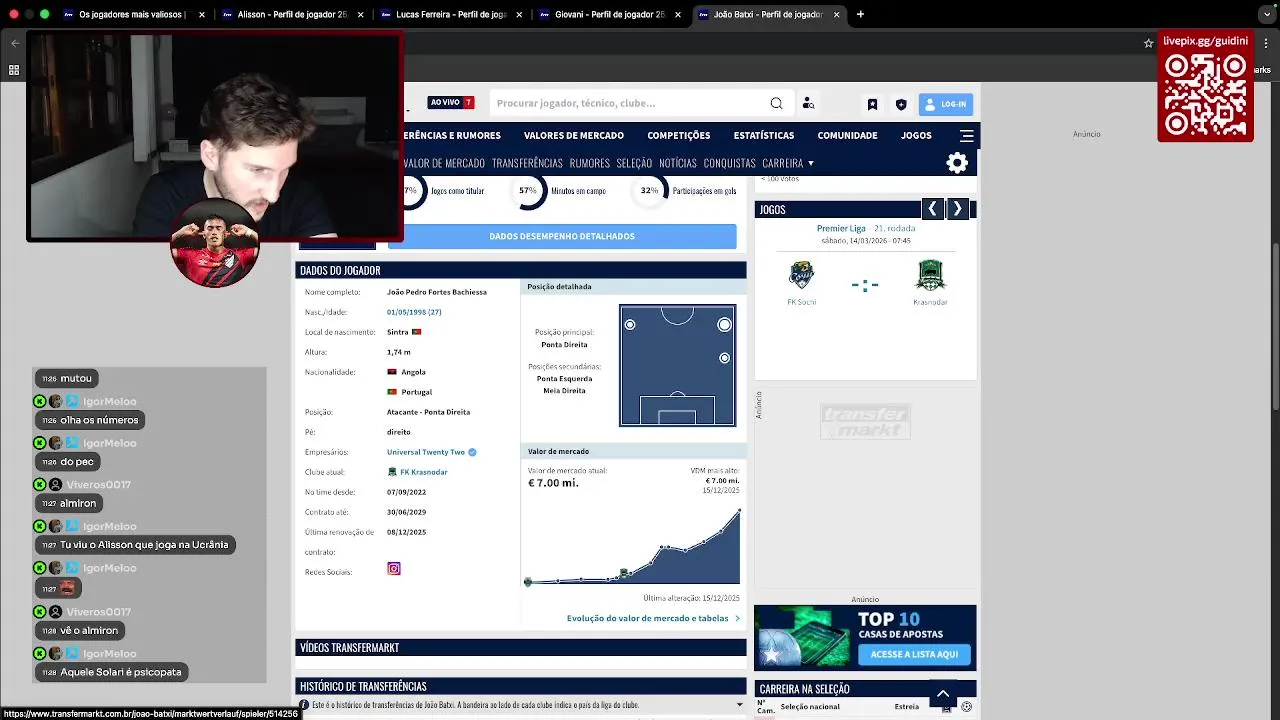Viewport: 1280px width, 720px height.
Task: Close the Lucas Ferreira browser tab
Action: pyautogui.click(x=518, y=15)
